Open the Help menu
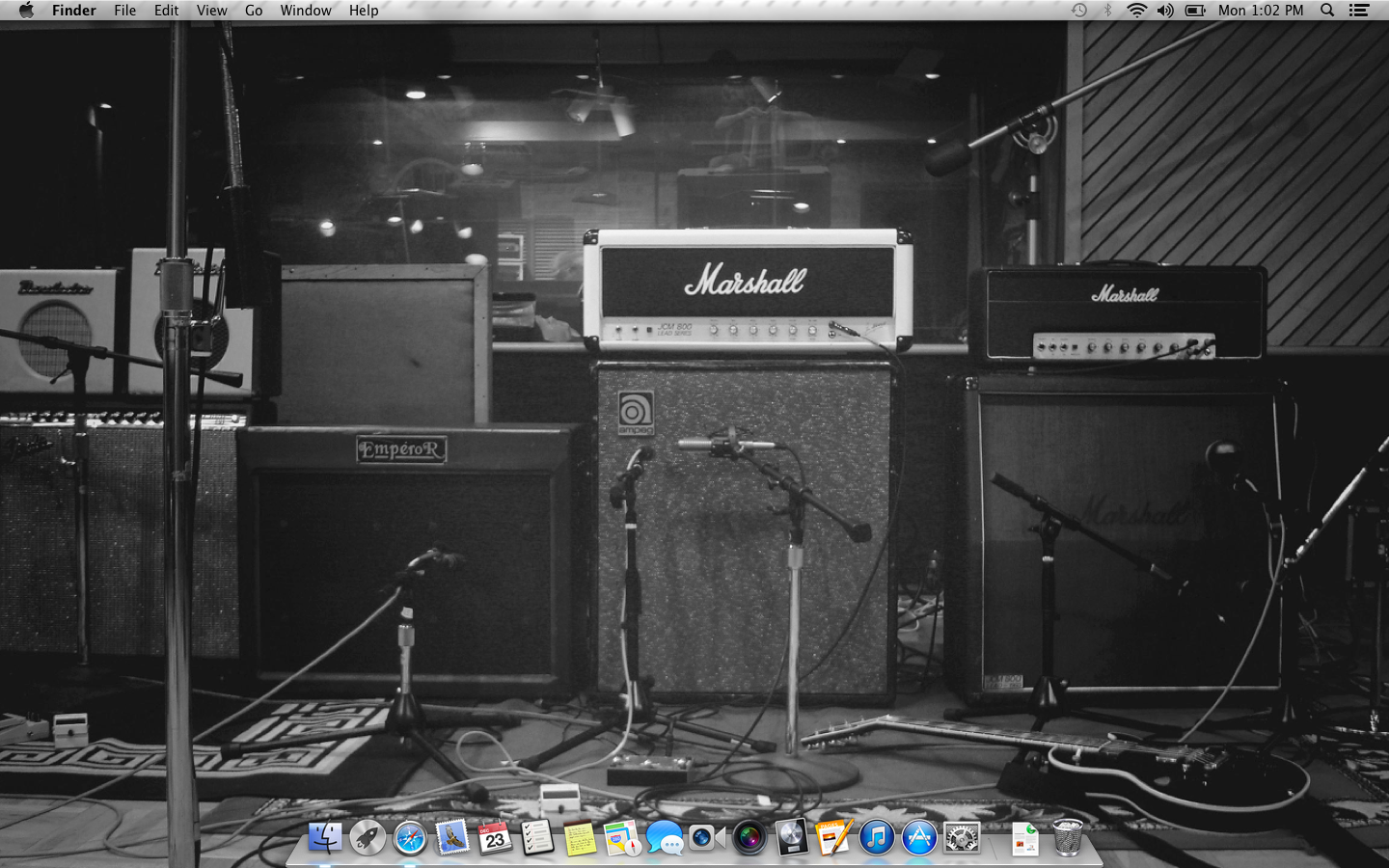This screenshot has height=868, width=1389. coord(364,11)
